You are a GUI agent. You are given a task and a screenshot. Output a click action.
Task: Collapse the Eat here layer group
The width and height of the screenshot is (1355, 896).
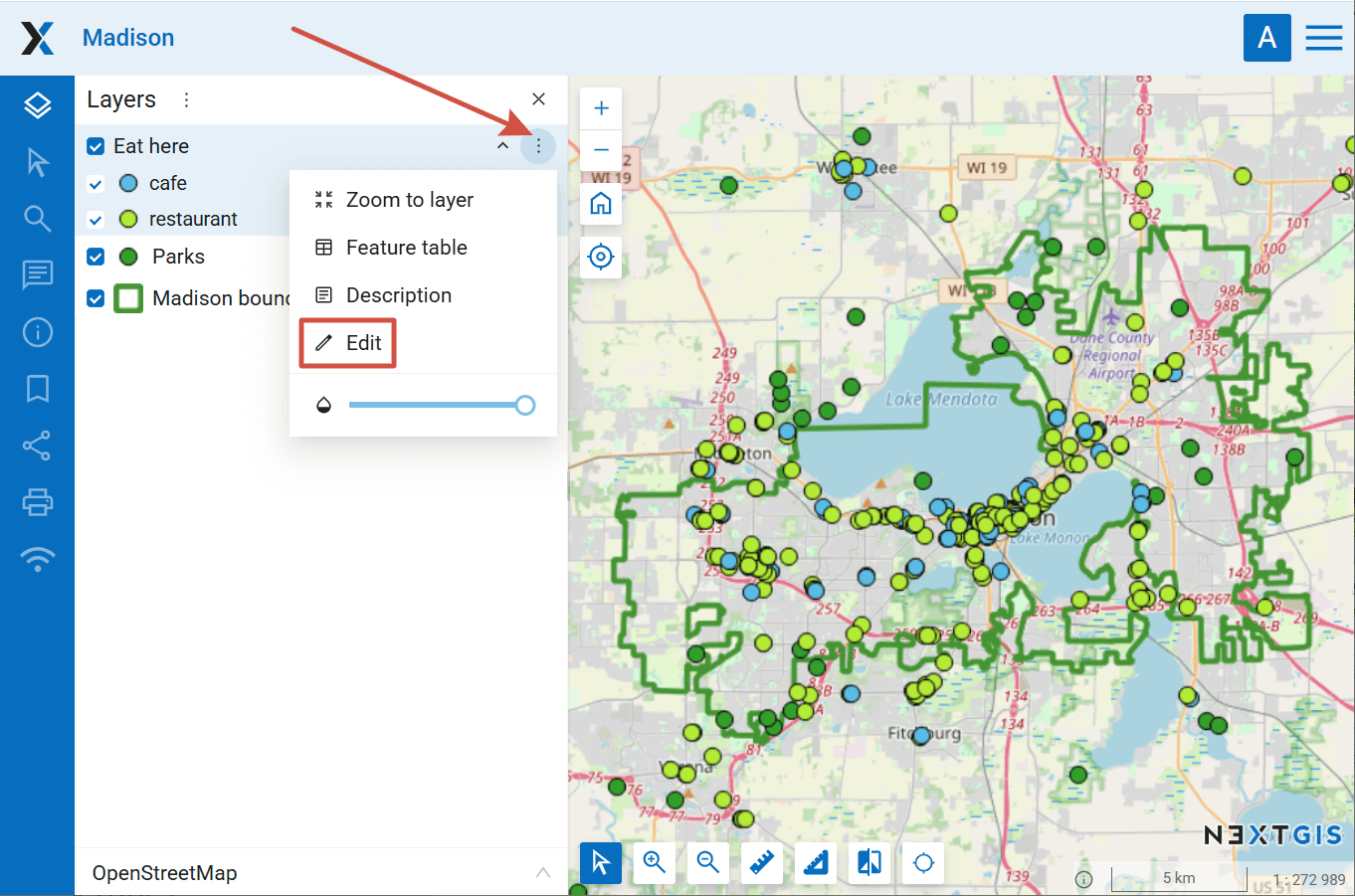(x=503, y=146)
